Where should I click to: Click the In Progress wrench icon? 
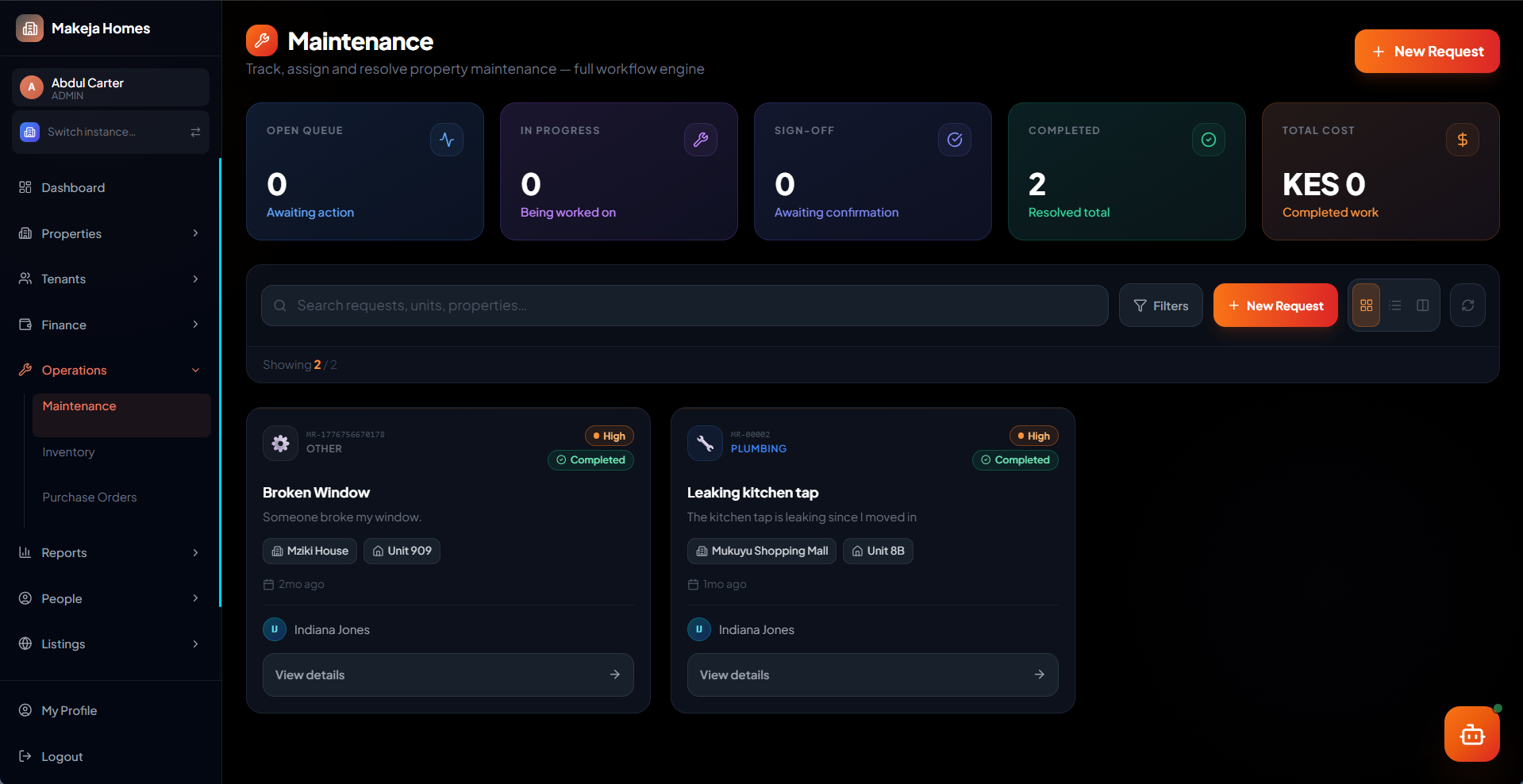(x=701, y=140)
